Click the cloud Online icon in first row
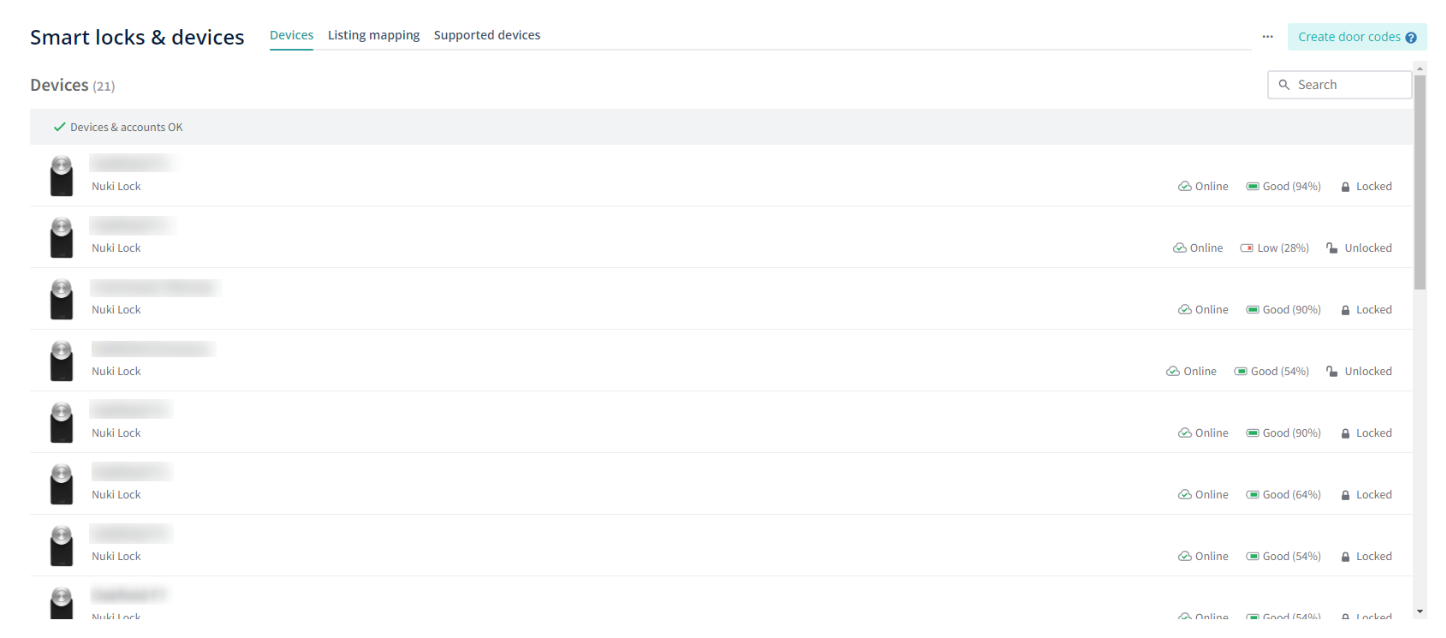 point(1185,186)
